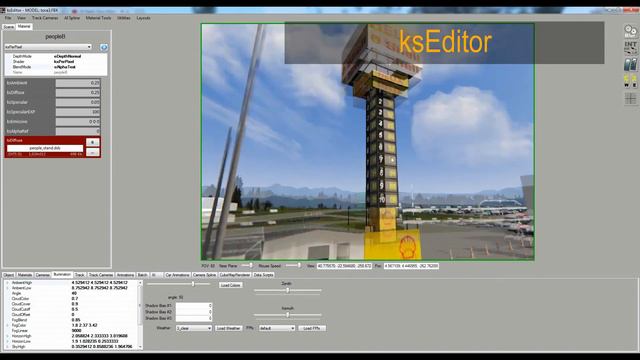Screen dimensions: 640x360
Task: Expand the FogColor row
Action: click(7, 325)
